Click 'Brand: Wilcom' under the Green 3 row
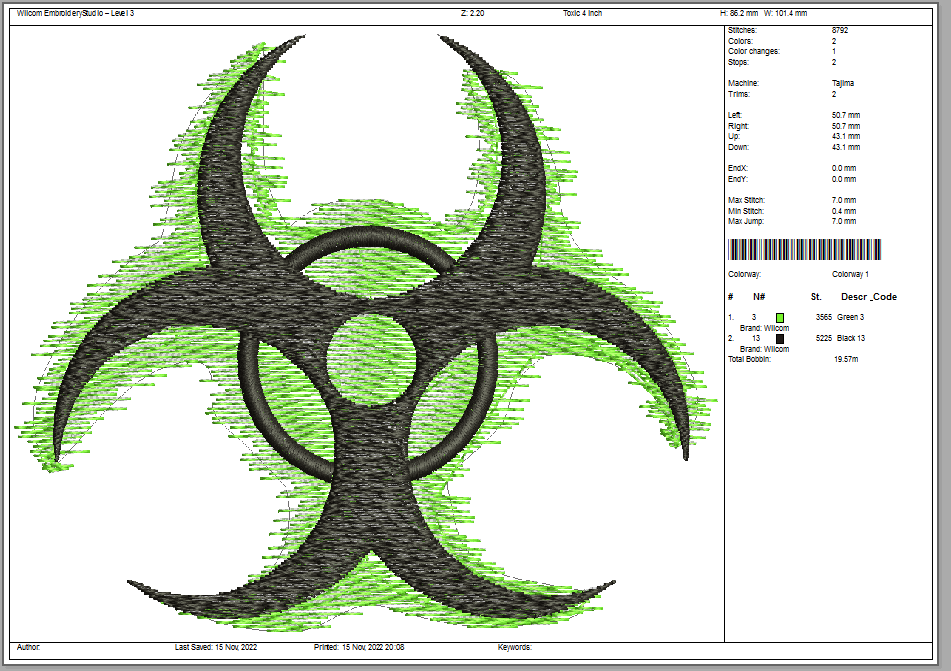 (x=764, y=328)
